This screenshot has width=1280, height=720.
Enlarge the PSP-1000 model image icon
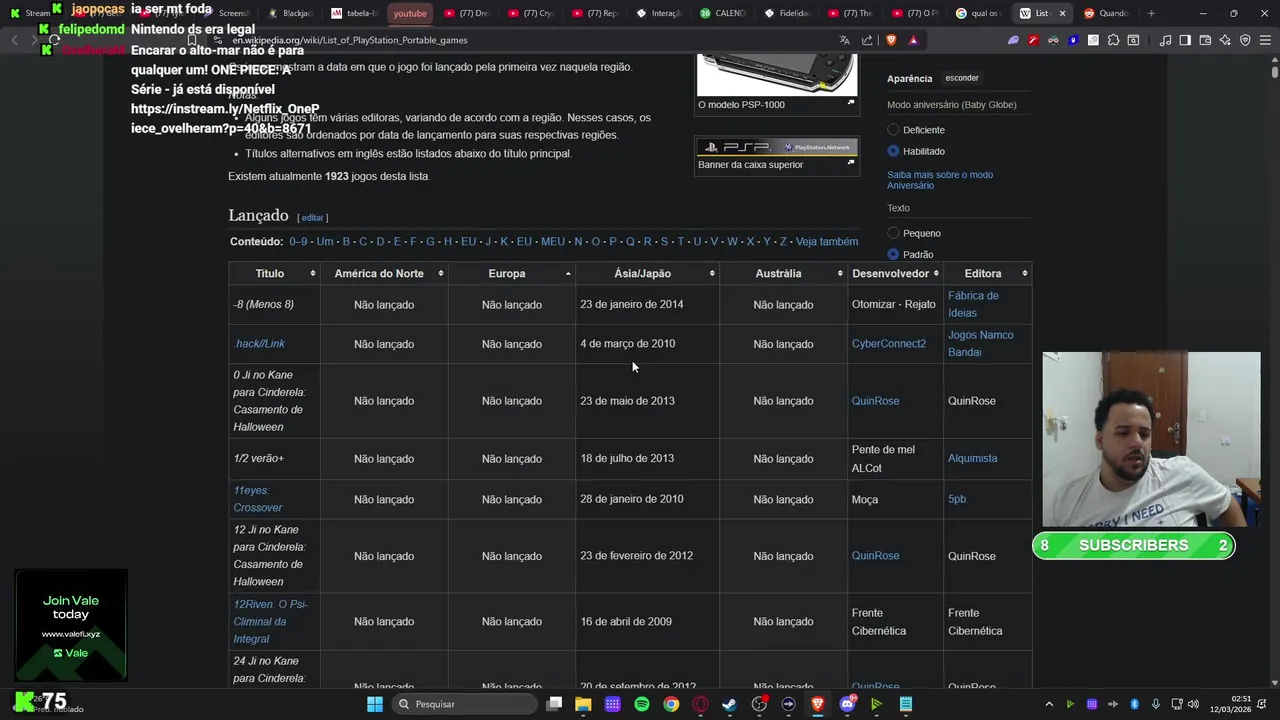pos(851,102)
